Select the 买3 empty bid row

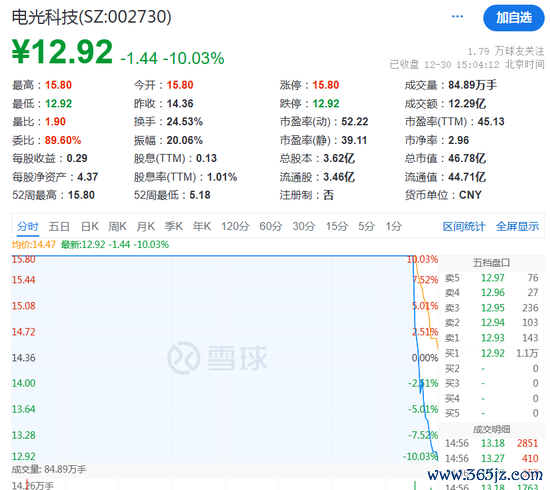pos(491,383)
